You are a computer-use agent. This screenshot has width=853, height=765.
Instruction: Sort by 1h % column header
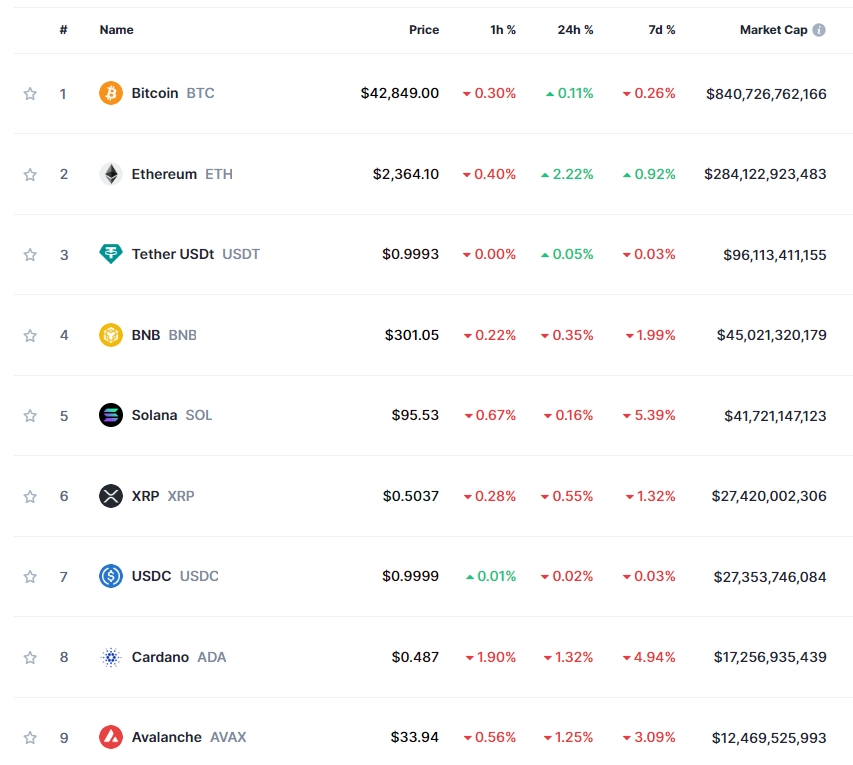click(503, 30)
